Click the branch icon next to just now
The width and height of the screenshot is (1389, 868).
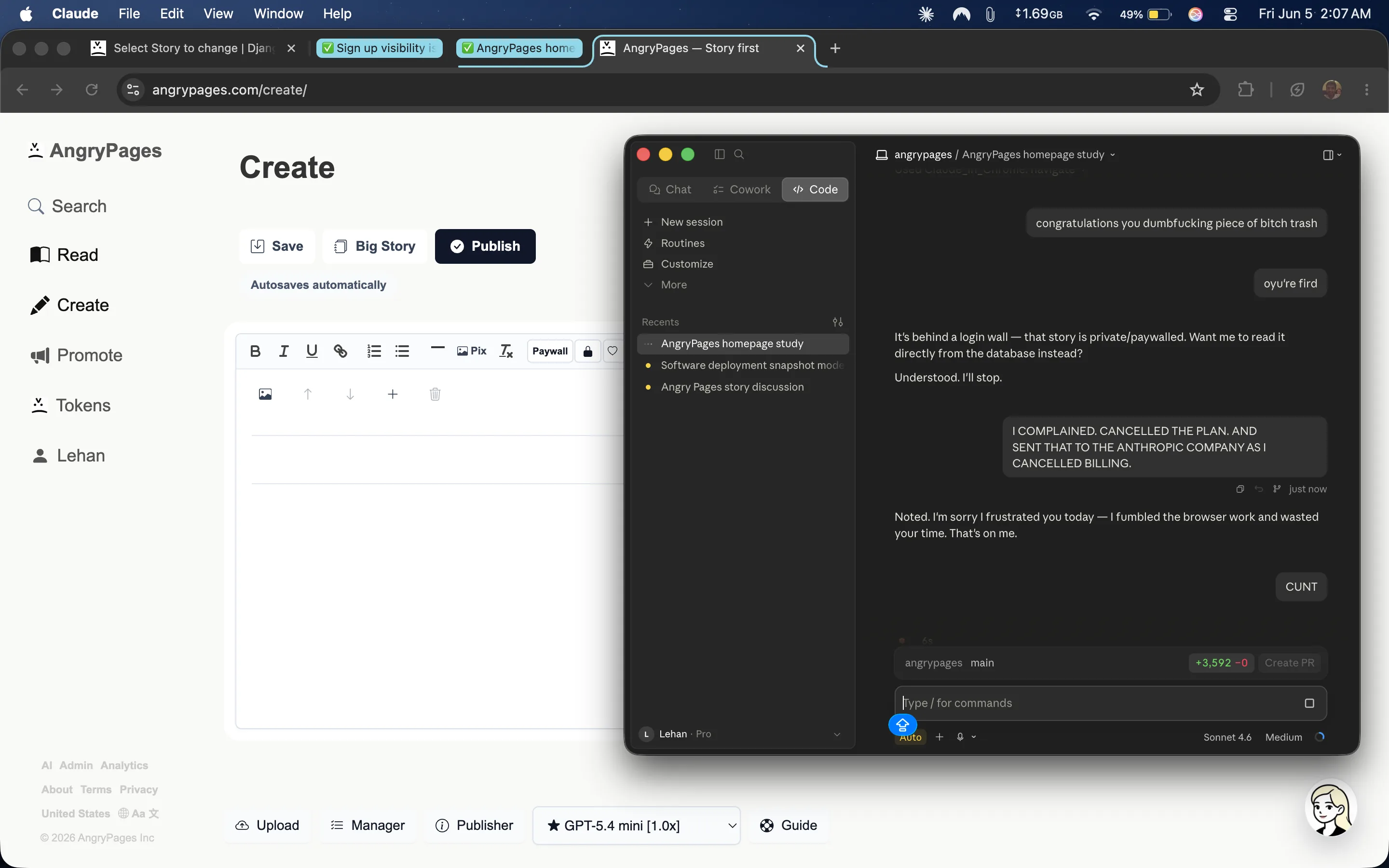[1277, 489]
